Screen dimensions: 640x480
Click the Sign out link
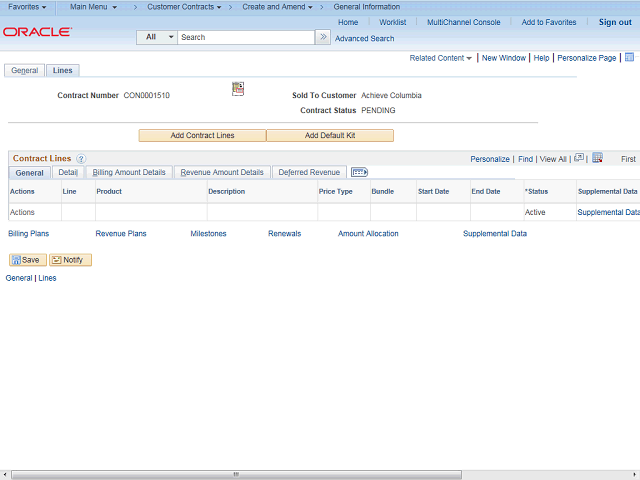pos(615,22)
